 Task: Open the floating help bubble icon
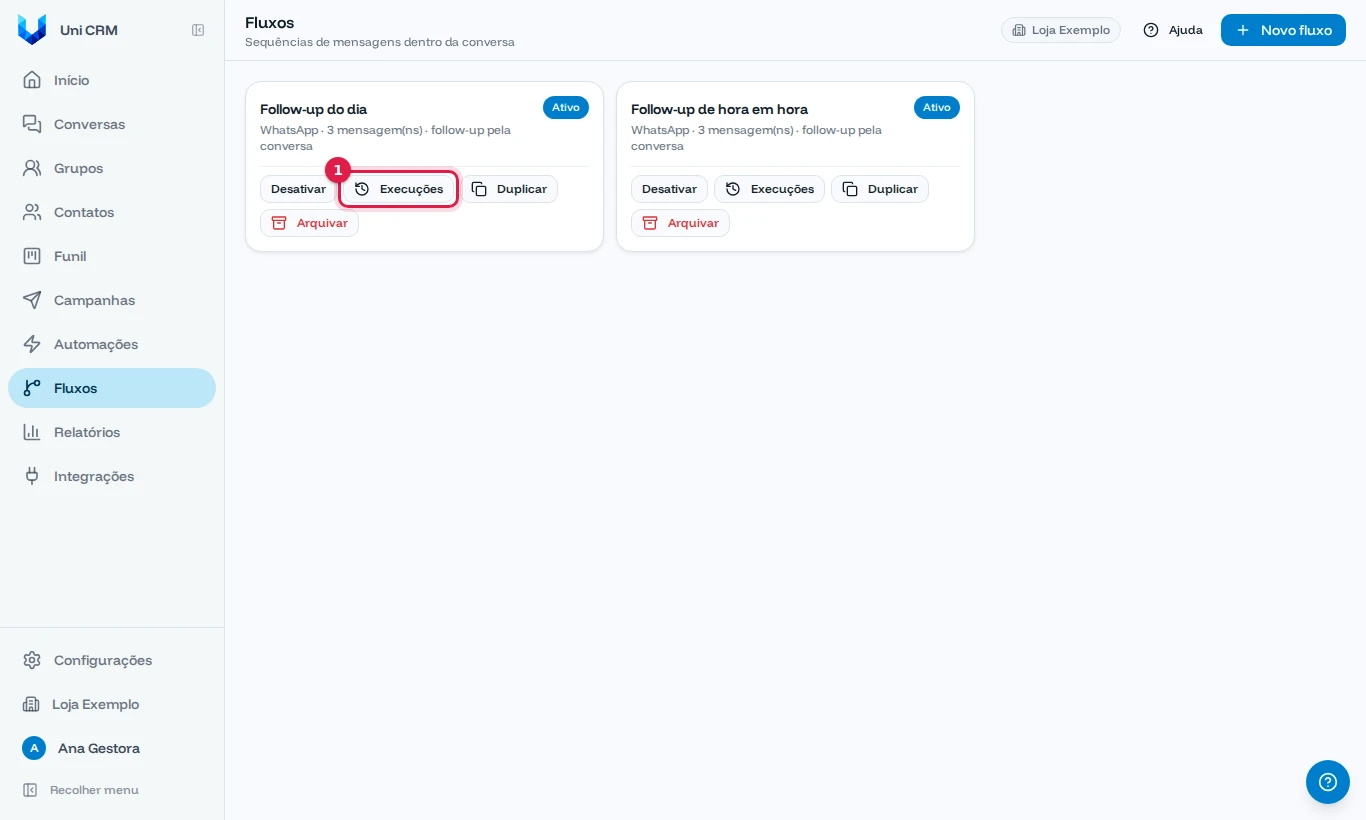click(x=1328, y=782)
